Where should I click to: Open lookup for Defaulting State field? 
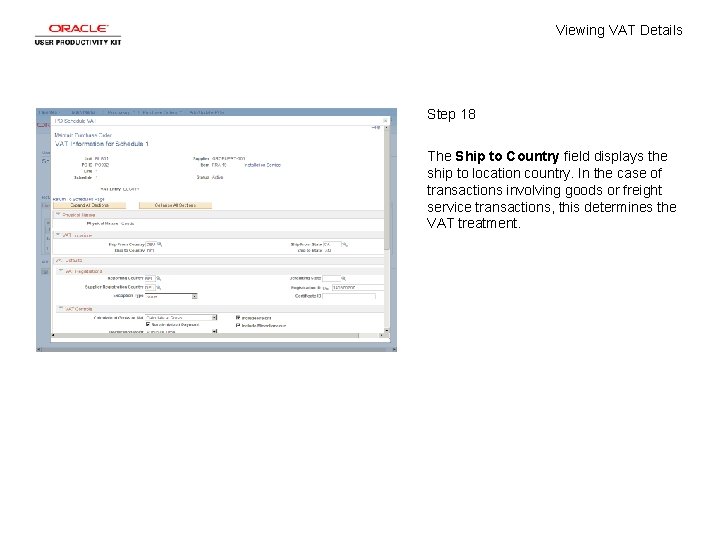(343, 278)
